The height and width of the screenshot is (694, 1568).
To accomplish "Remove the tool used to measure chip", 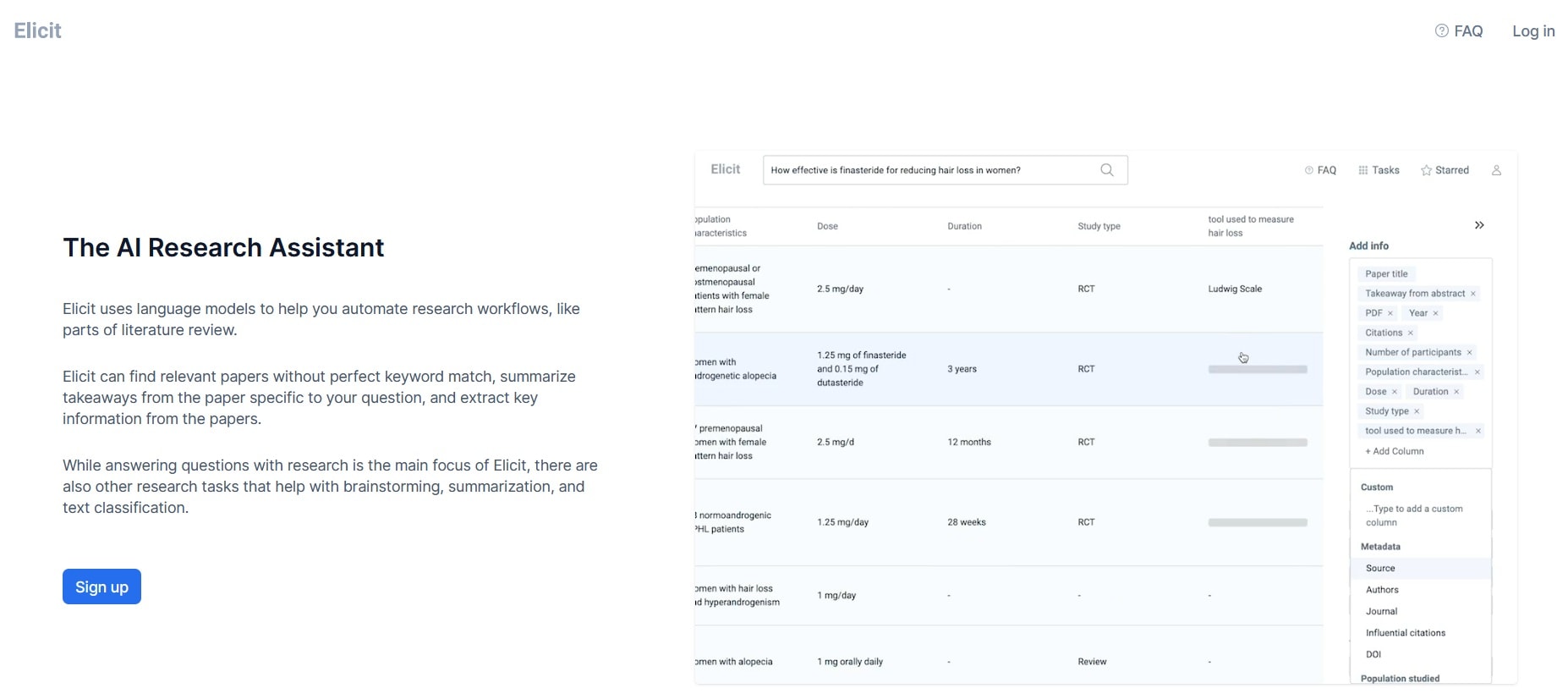I will tap(1478, 431).
